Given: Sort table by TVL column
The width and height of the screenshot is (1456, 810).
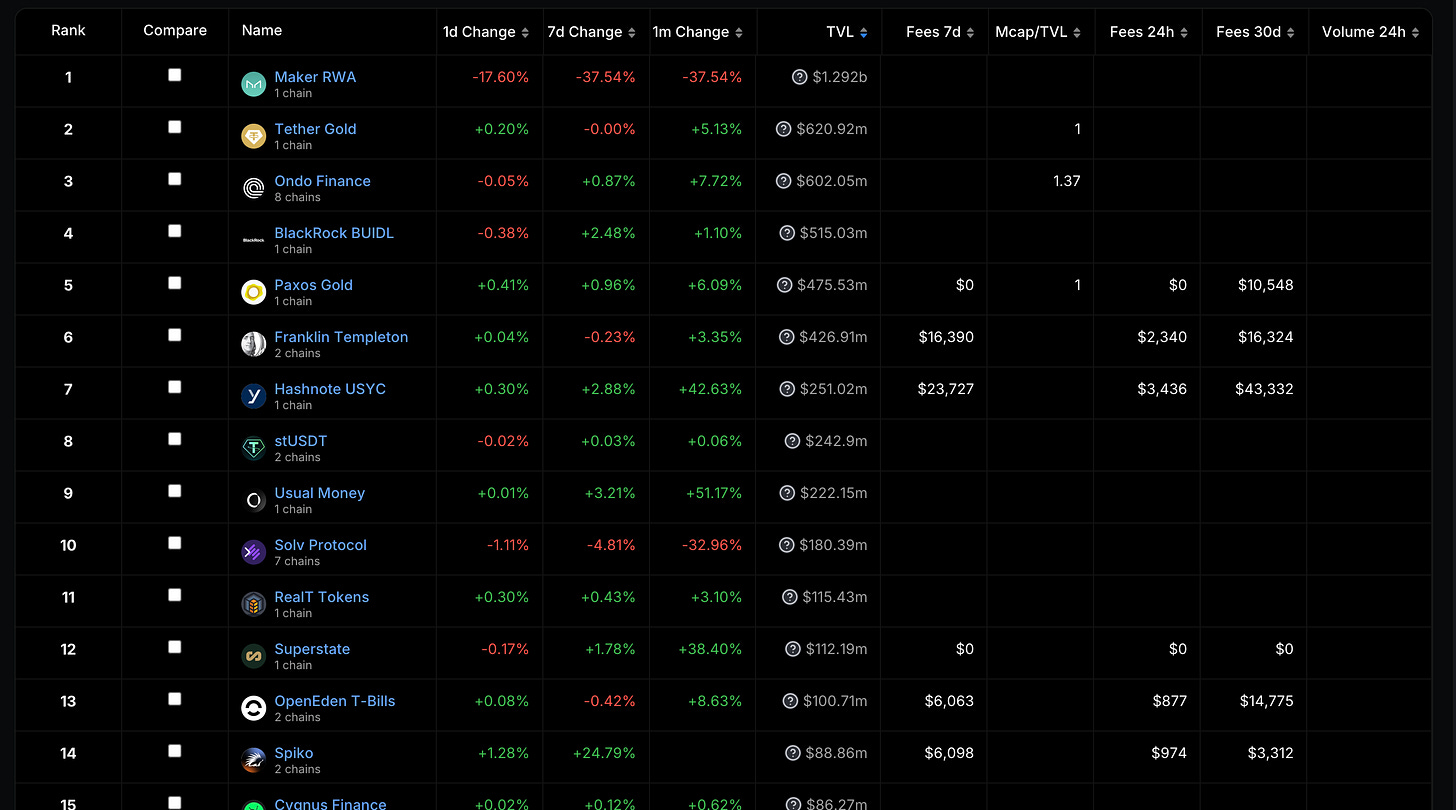Looking at the screenshot, I should pyautogui.click(x=847, y=32).
